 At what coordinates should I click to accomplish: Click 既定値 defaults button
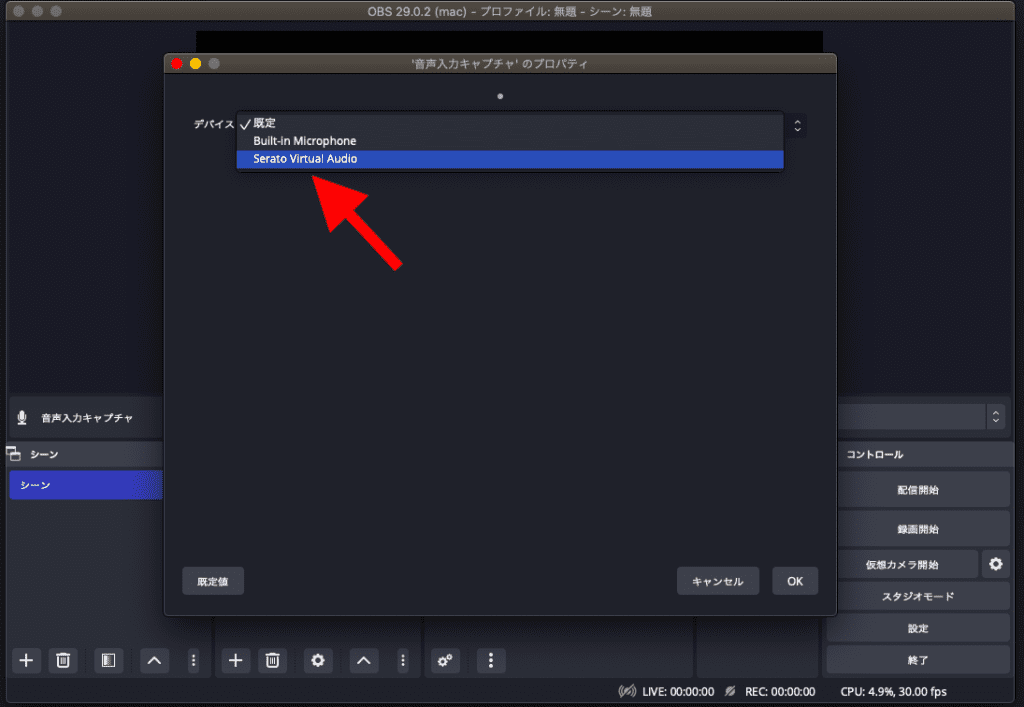[x=213, y=581]
